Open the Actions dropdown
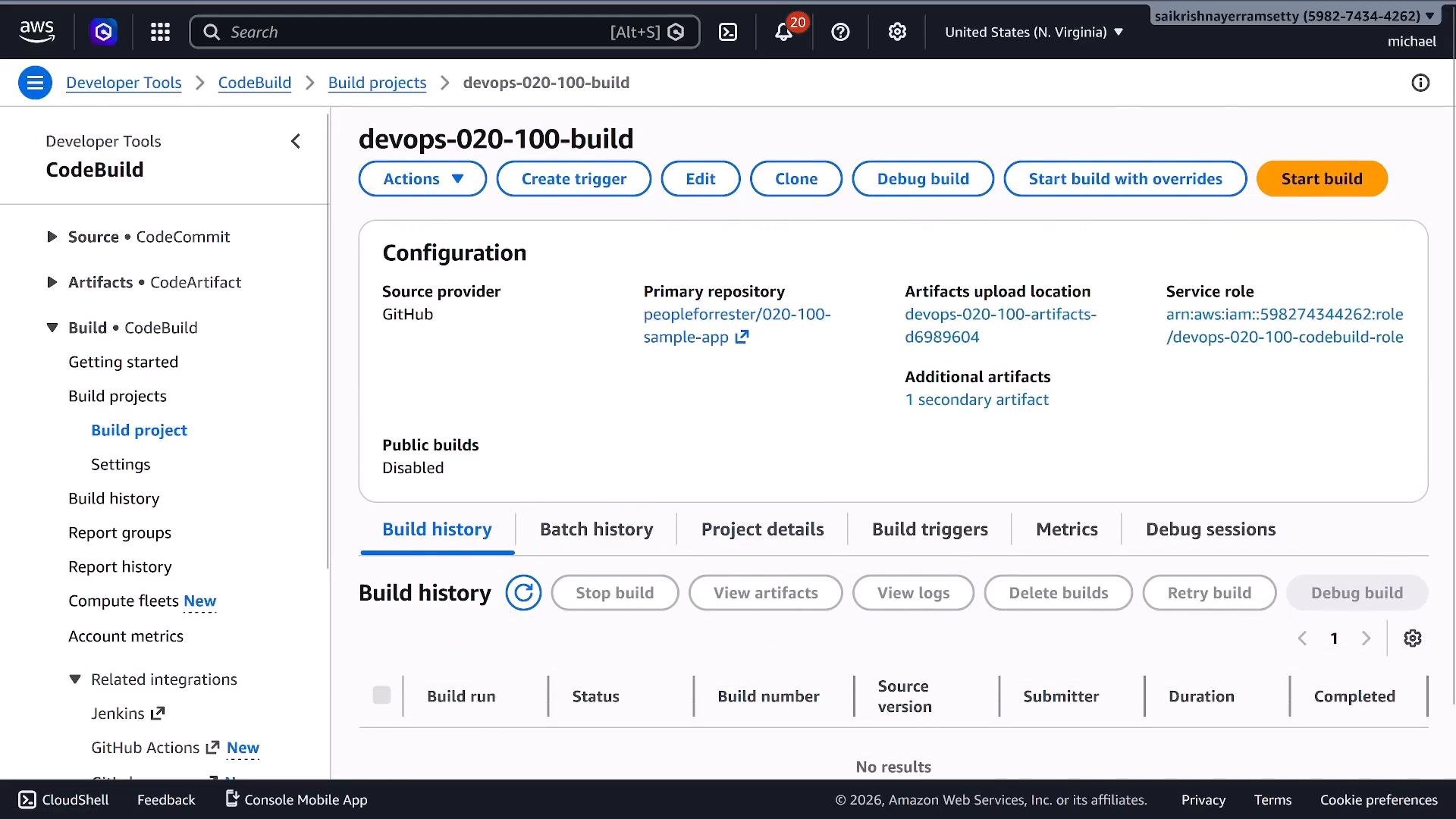This screenshot has height=819, width=1456. [x=422, y=179]
